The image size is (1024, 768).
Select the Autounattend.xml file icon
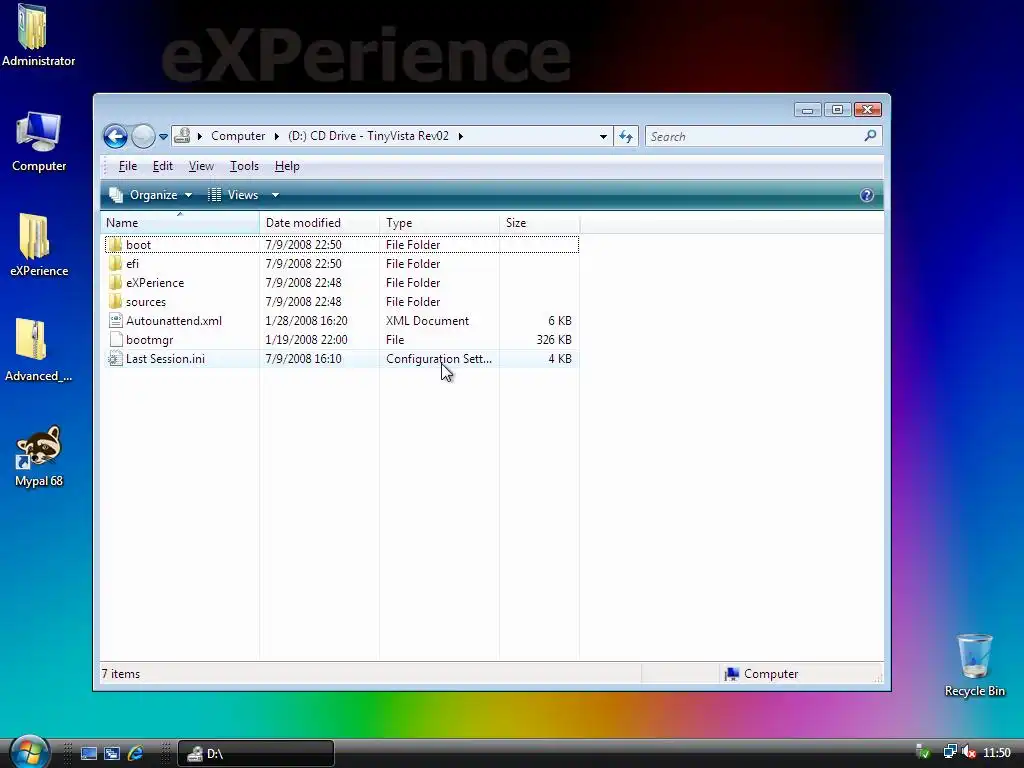point(116,321)
